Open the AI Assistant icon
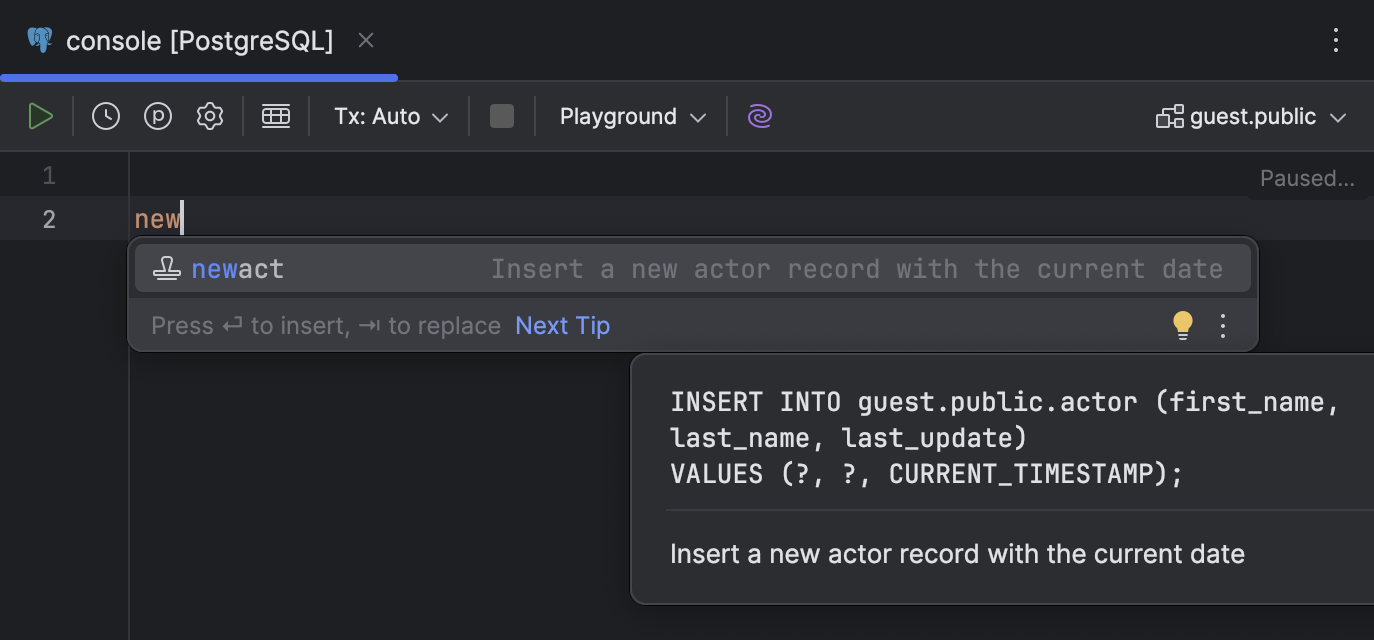This screenshot has height=640, width=1374. [759, 116]
